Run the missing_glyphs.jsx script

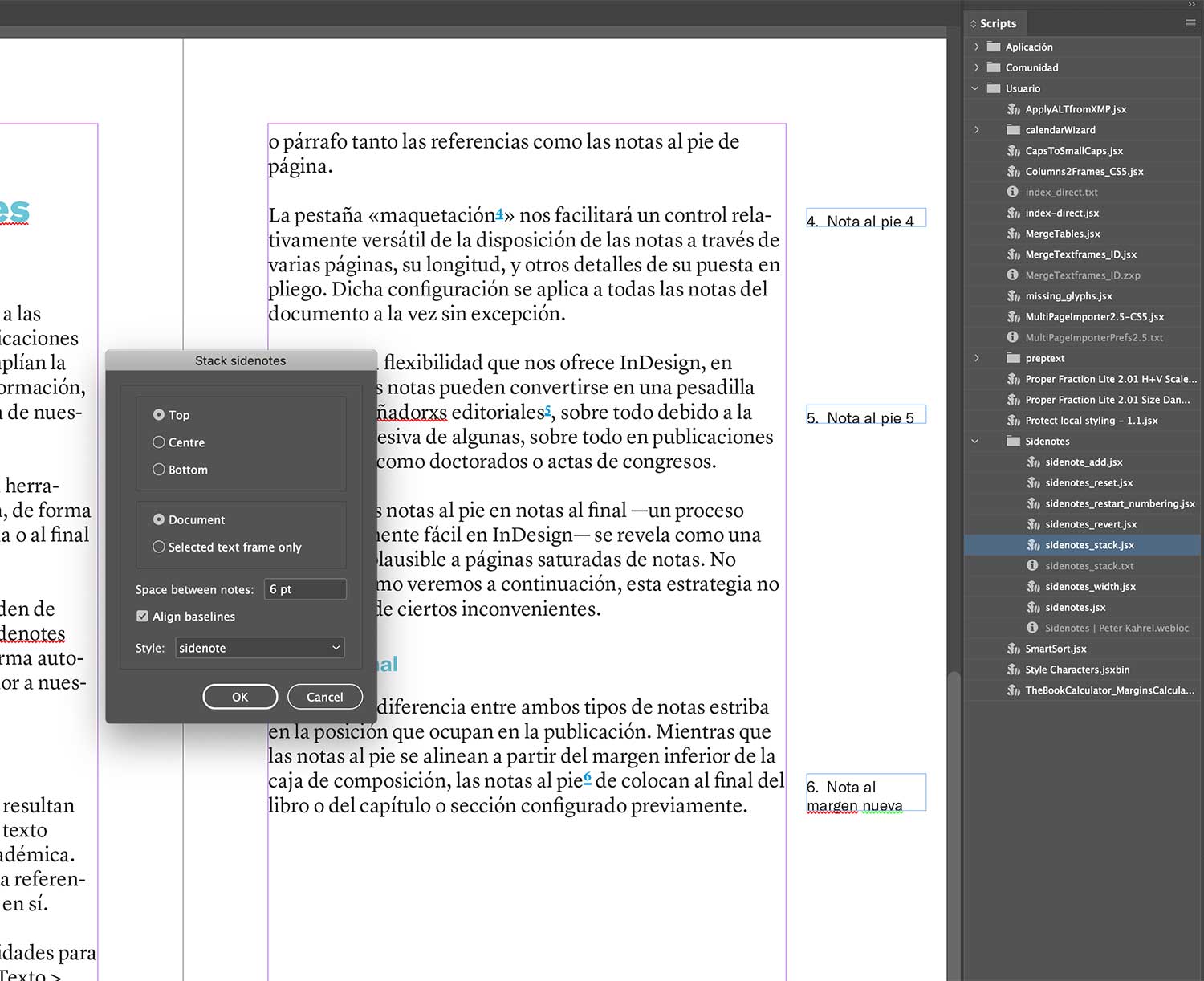click(1068, 295)
